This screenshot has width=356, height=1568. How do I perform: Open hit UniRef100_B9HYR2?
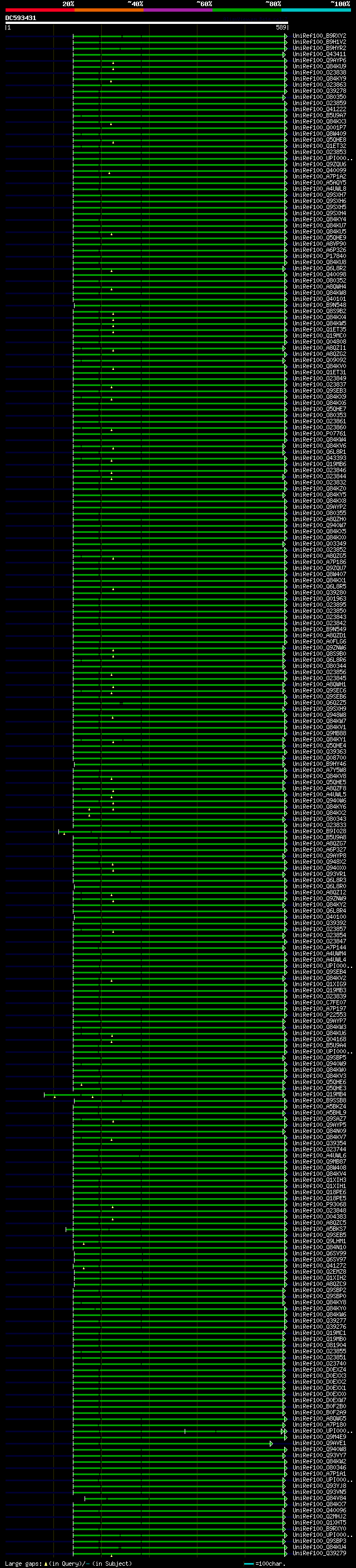coord(319,48)
